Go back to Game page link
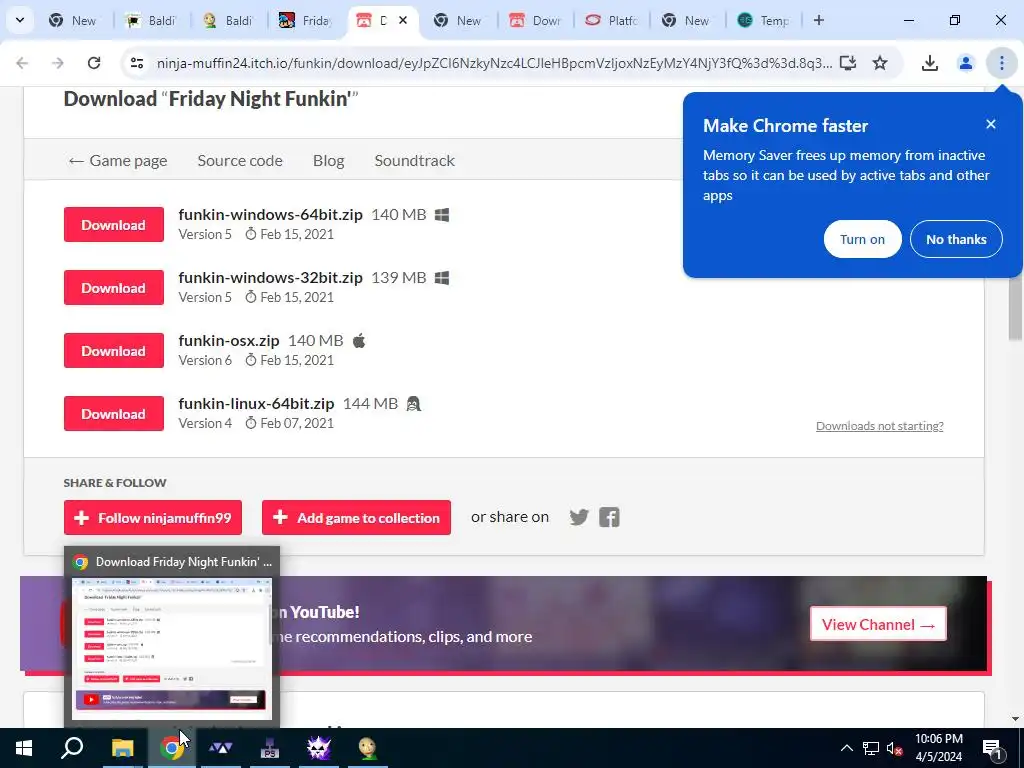 (x=118, y=161)
